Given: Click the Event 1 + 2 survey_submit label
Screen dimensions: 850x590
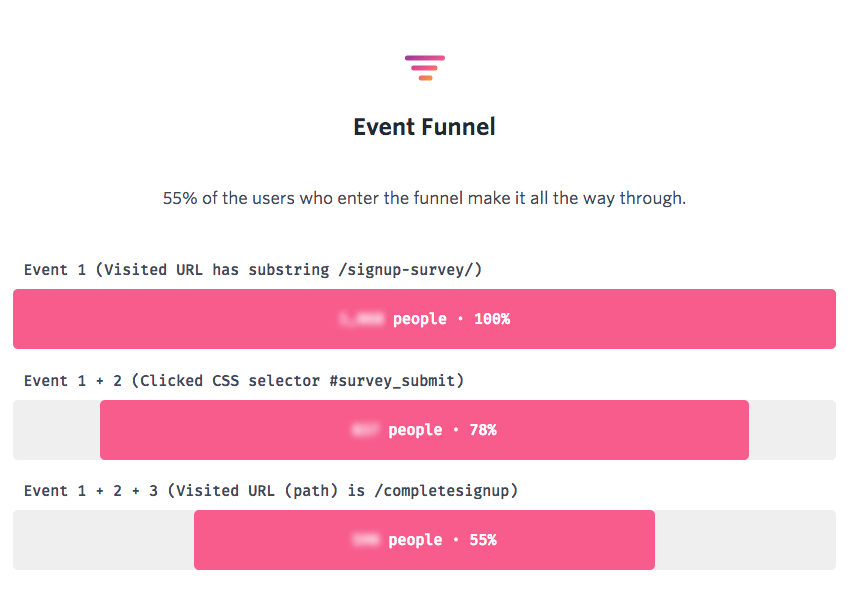Looking at the screenshot, I should pyautogui.click(x=244, y=381).
